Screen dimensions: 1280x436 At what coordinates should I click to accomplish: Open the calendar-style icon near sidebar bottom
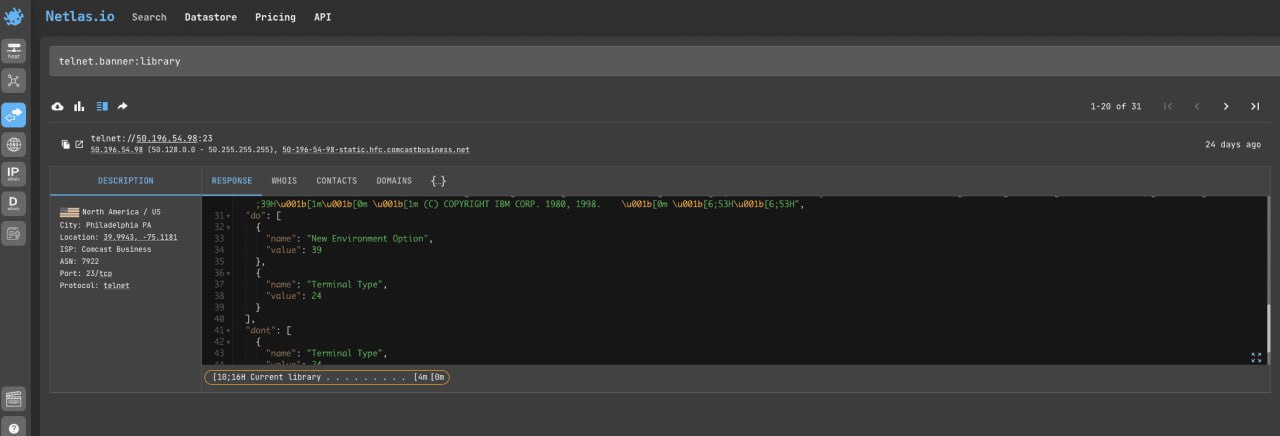tap(14, 399)
